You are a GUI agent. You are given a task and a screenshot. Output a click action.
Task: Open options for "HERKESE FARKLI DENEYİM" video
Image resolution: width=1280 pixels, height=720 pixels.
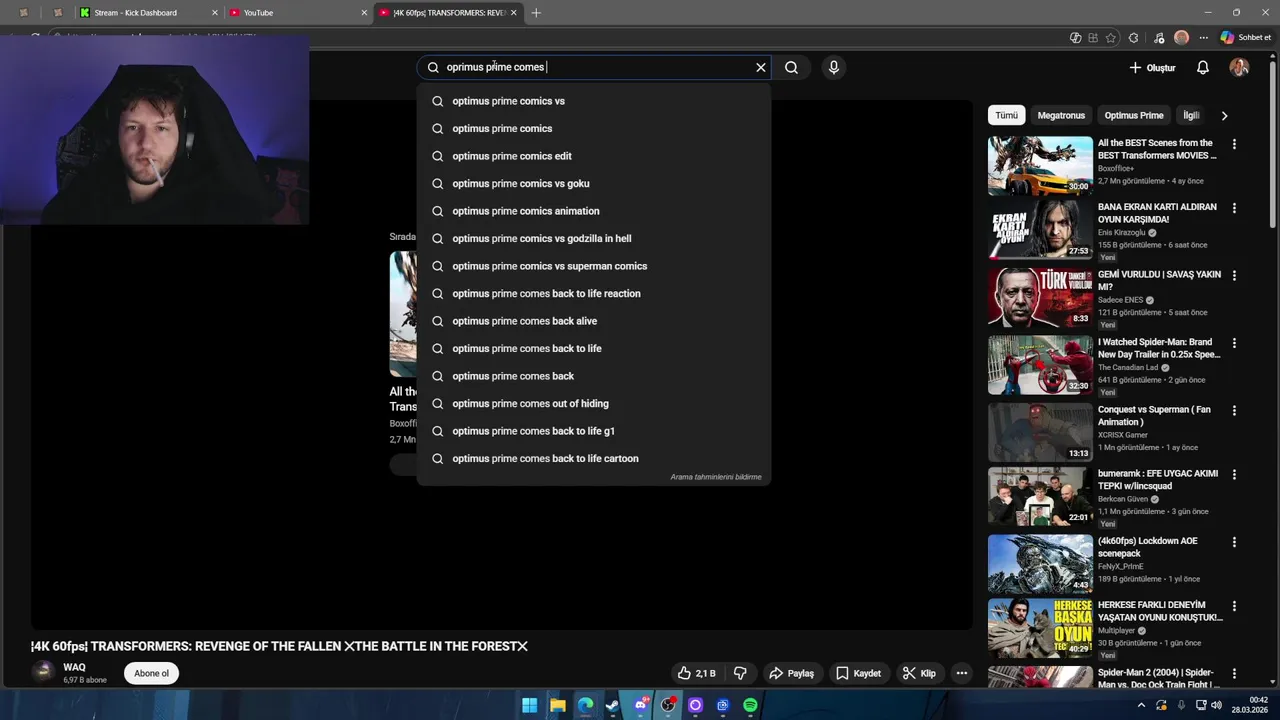[1234, 606]
